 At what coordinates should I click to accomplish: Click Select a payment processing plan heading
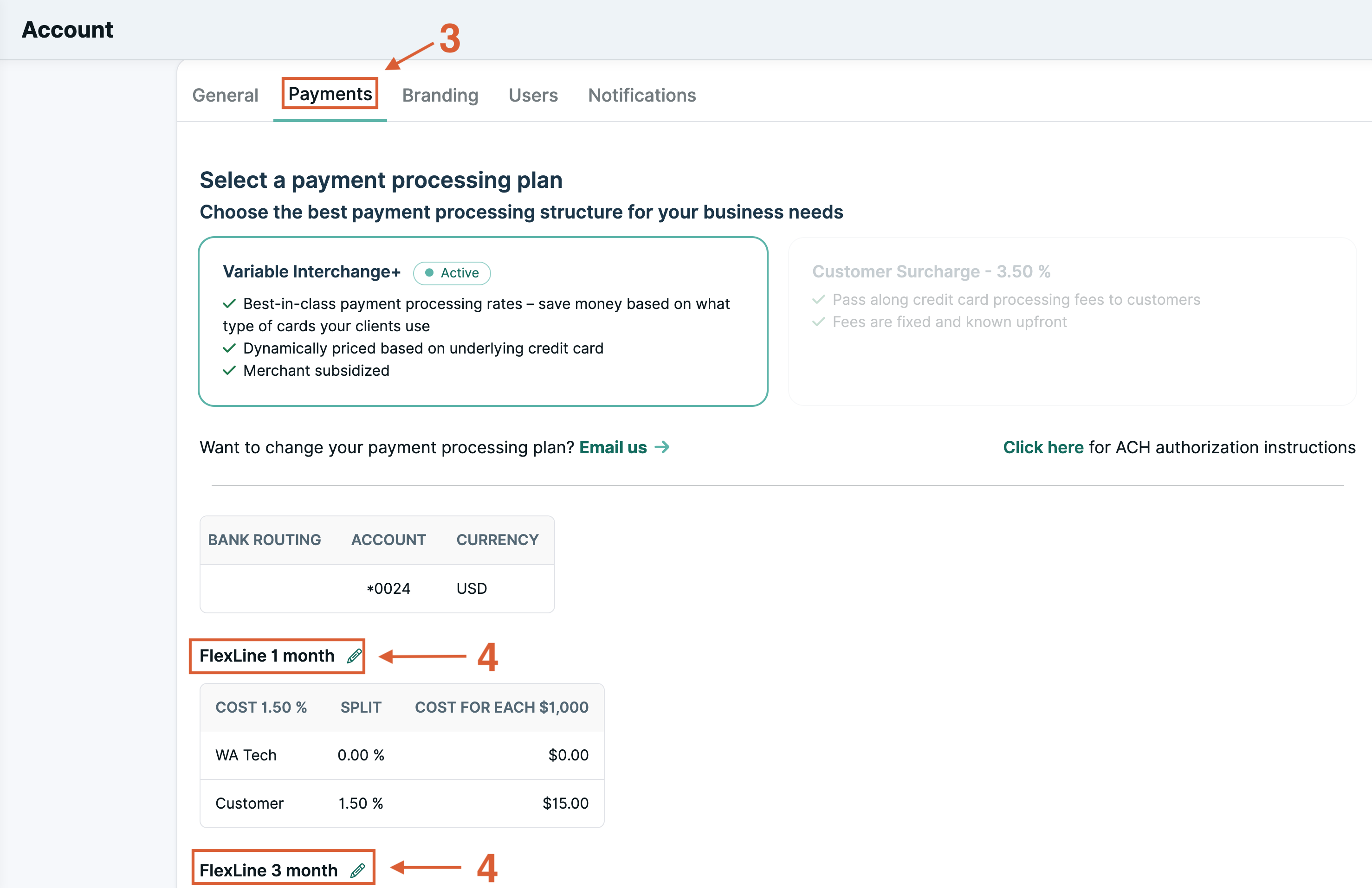(381, 180)
